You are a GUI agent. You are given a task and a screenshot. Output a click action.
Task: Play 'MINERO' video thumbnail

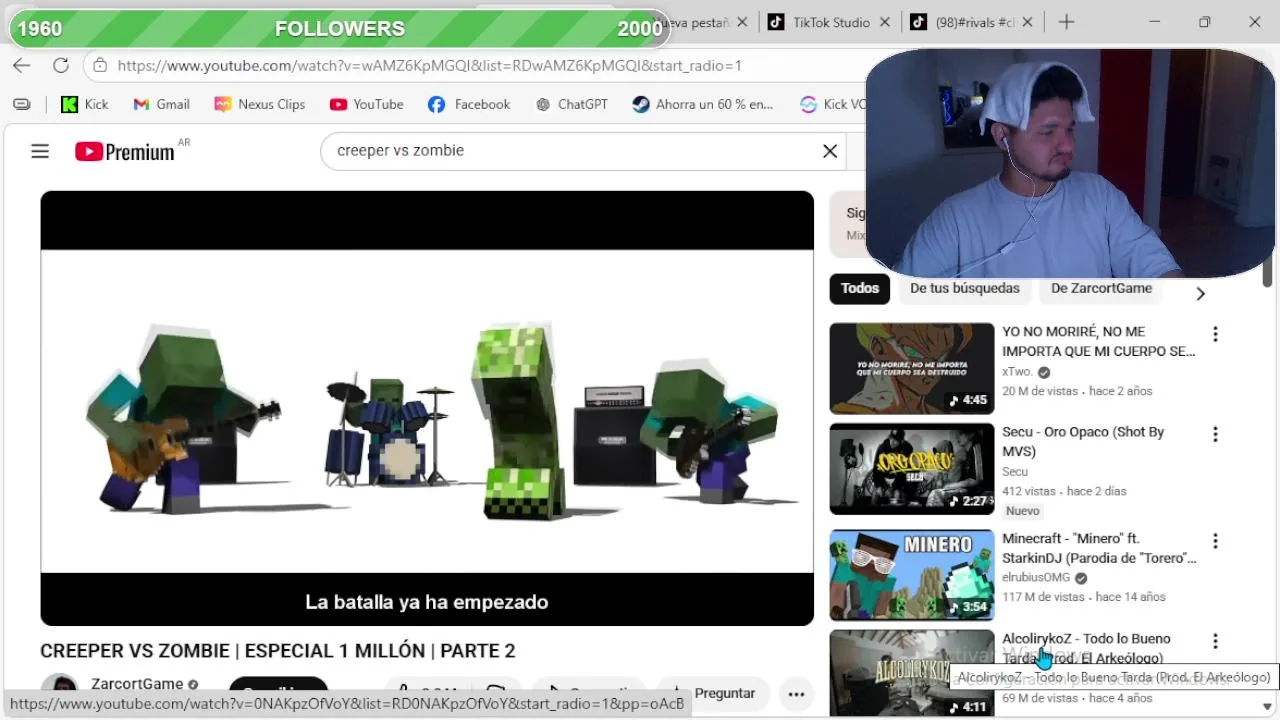coord(912,575)
